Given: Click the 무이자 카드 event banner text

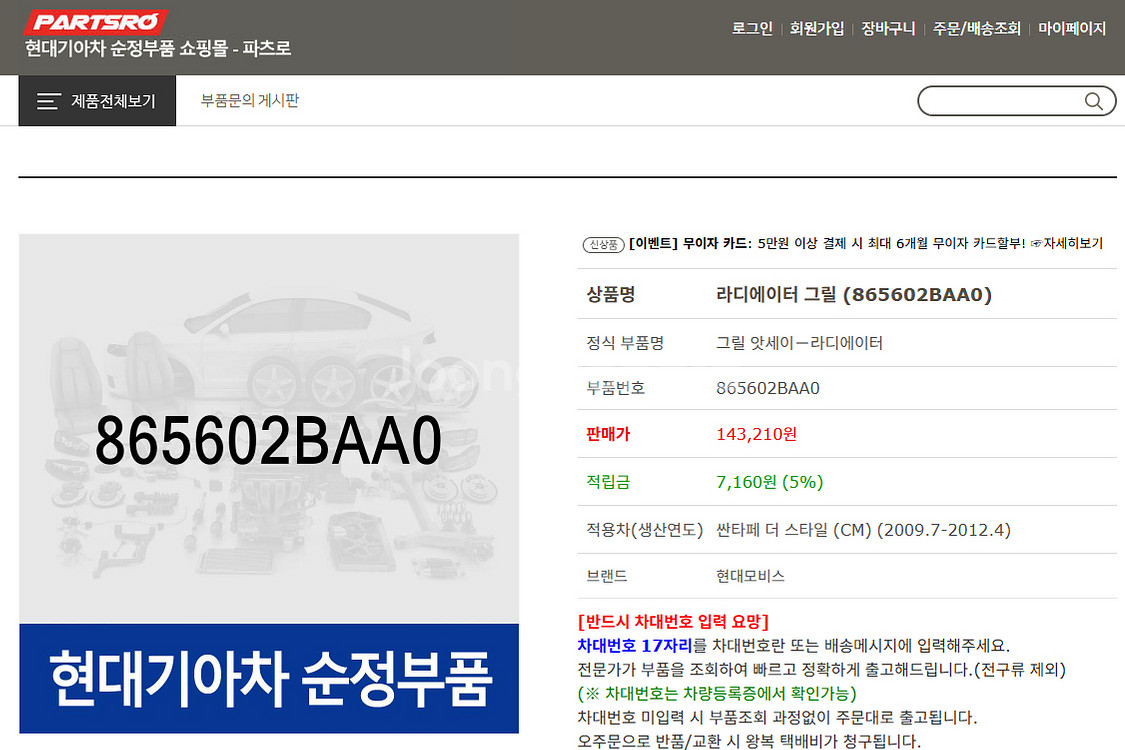Looking at the screenshot, I should pyautogui.click(x=686, y=243).
